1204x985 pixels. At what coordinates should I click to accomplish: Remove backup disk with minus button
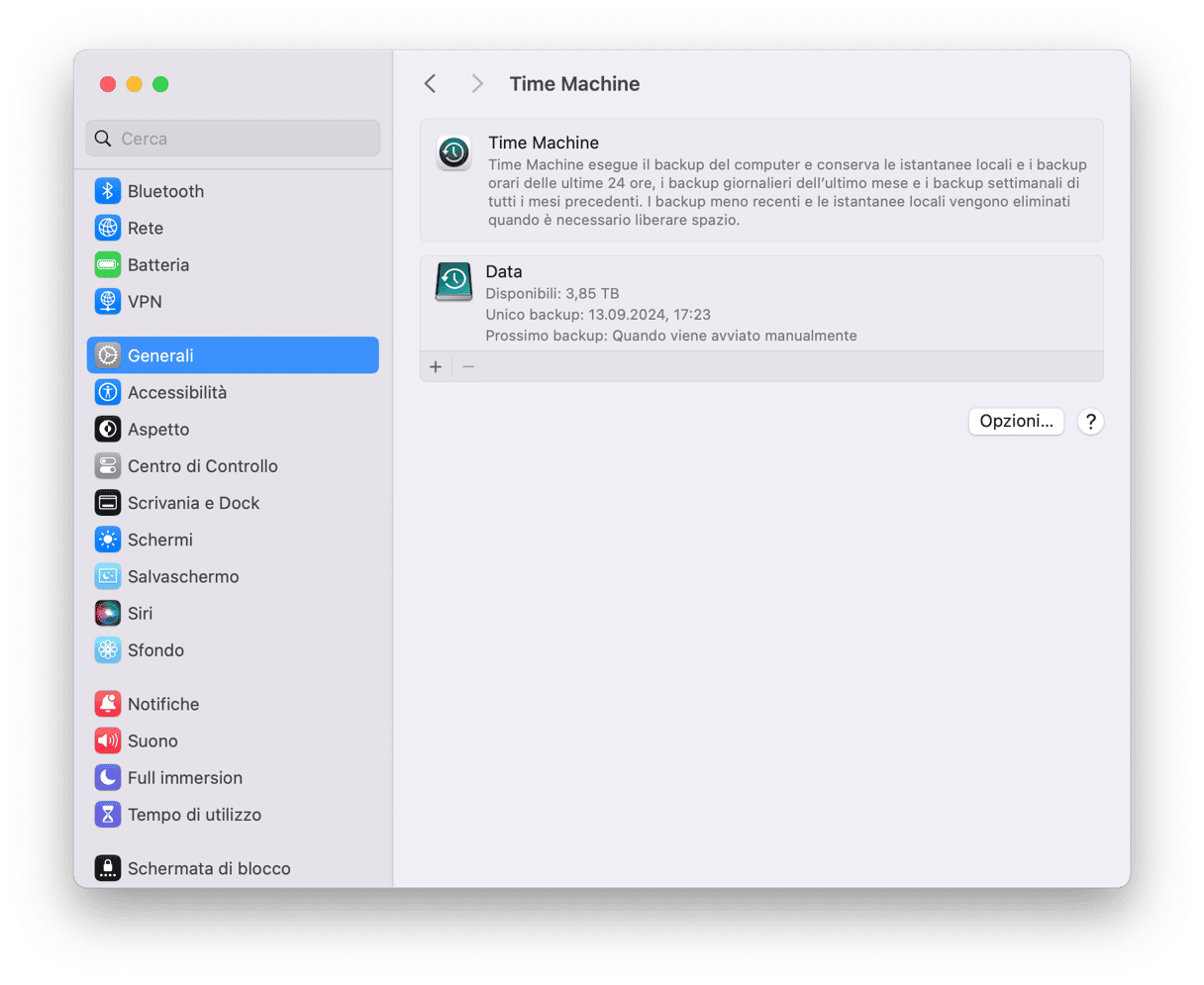coord(468,366)
